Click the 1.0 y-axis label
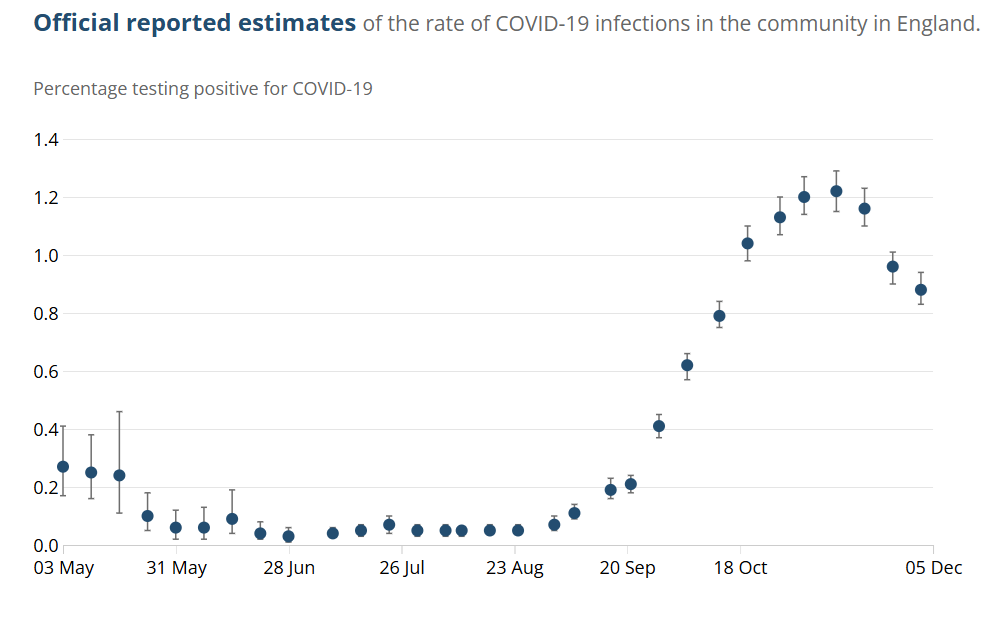This screenshot has height=625, width=995. point(47,256)
